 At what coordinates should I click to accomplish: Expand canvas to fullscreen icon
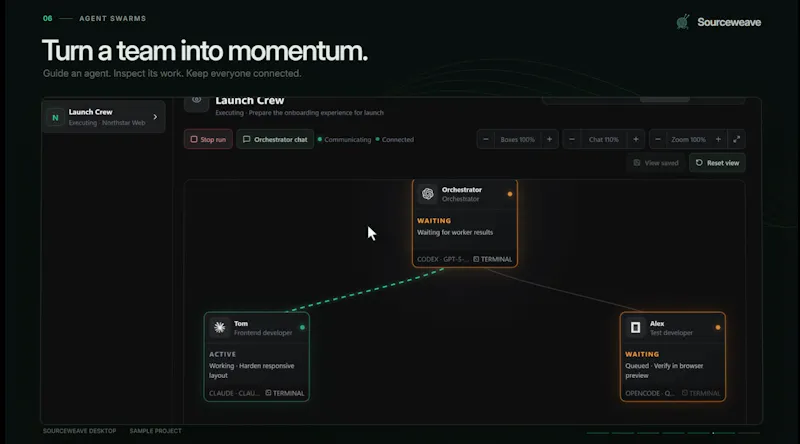pos(737,139)
